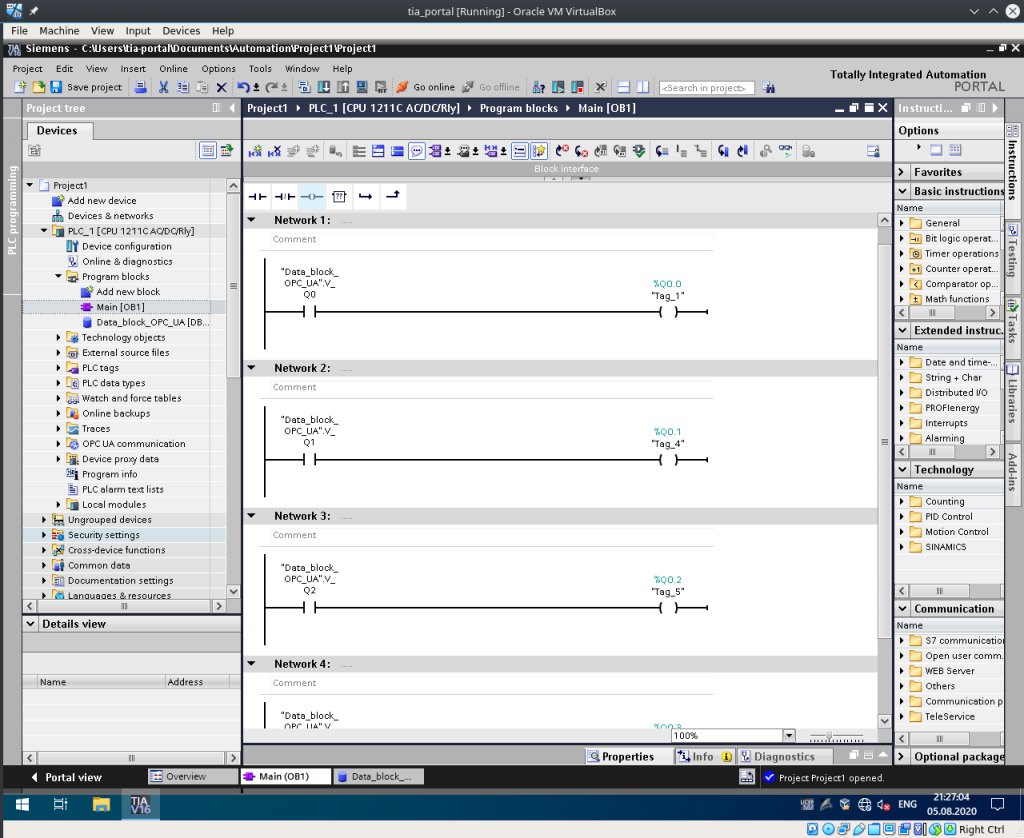Open the VirtualBox Devices menu
1024x838 pixels.
click(x=181, y=31)
